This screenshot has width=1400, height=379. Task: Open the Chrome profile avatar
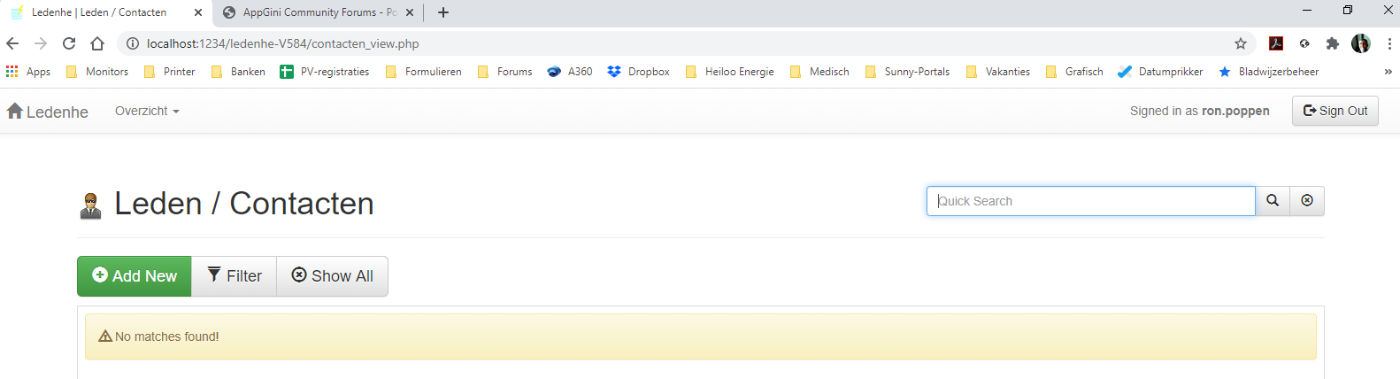pyautogui.click(x=1361, y=43)
